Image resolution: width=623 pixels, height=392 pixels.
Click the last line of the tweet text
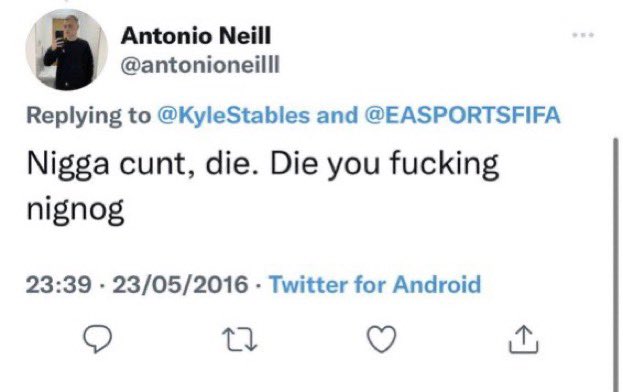[75, 210]
